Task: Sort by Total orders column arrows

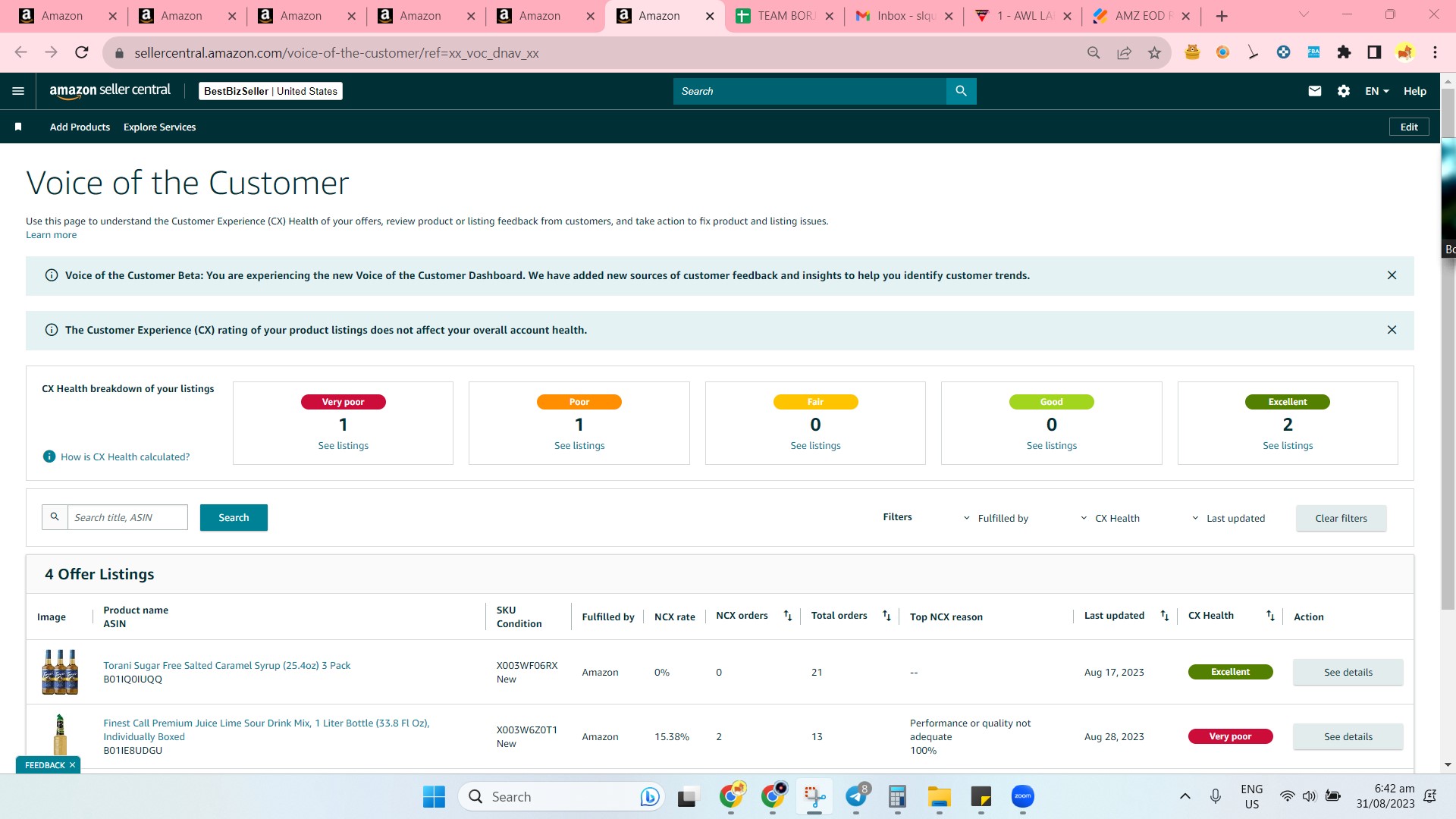Action: coord(886,616)
